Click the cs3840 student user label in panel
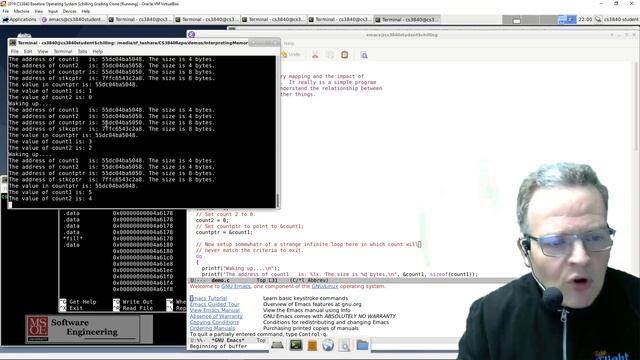 [621, 19]
